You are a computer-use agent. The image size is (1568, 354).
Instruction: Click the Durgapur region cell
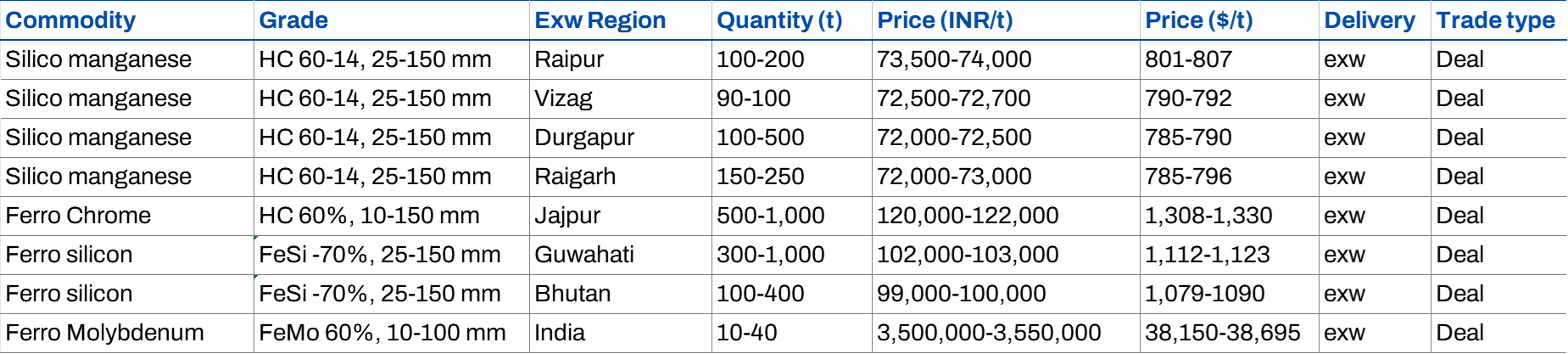[584, 138]
